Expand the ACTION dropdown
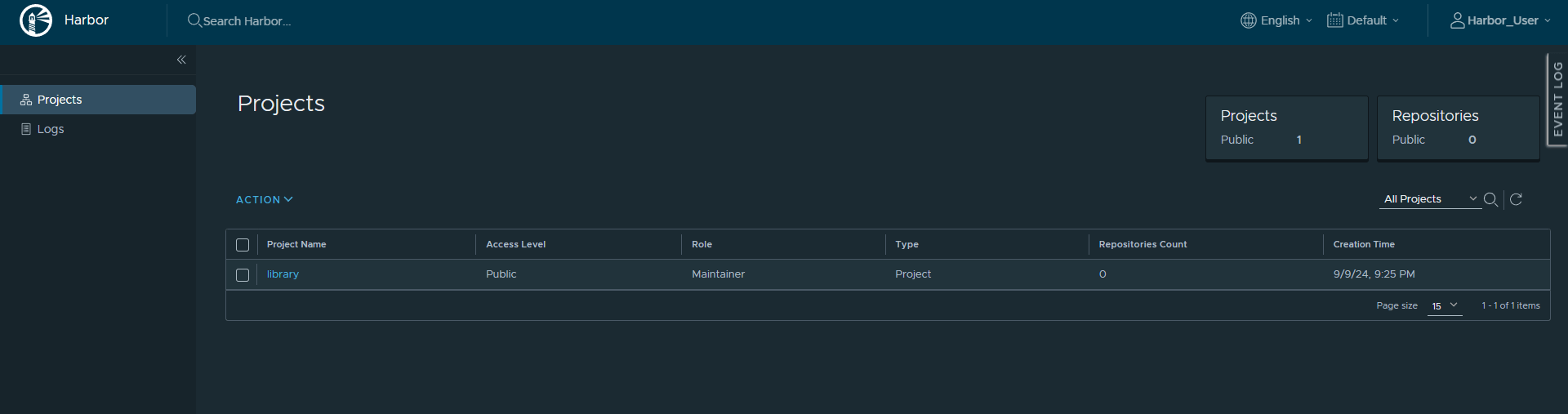The image size is (1568, 414). pos(264,200)
